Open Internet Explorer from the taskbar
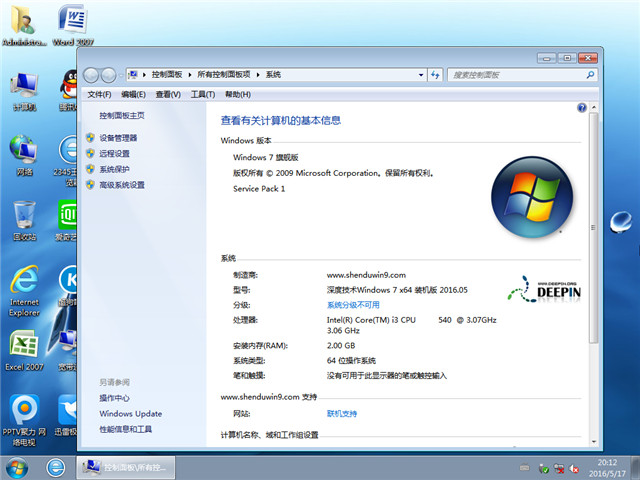The width and height of the screenshot is (640, 480). (x=56, y=468)
